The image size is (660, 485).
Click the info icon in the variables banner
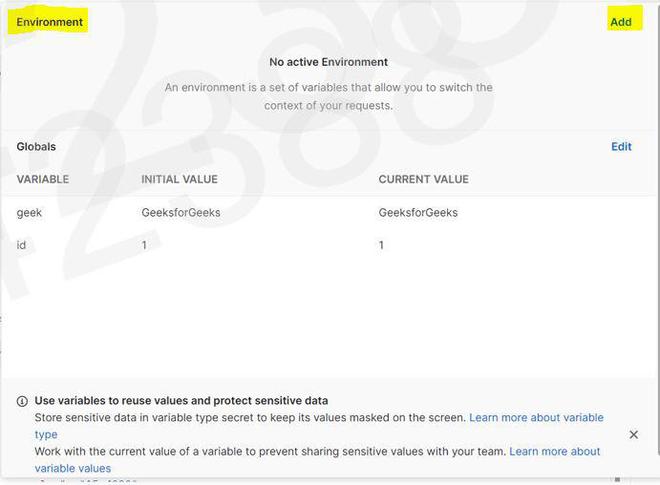tap(22, 401)
